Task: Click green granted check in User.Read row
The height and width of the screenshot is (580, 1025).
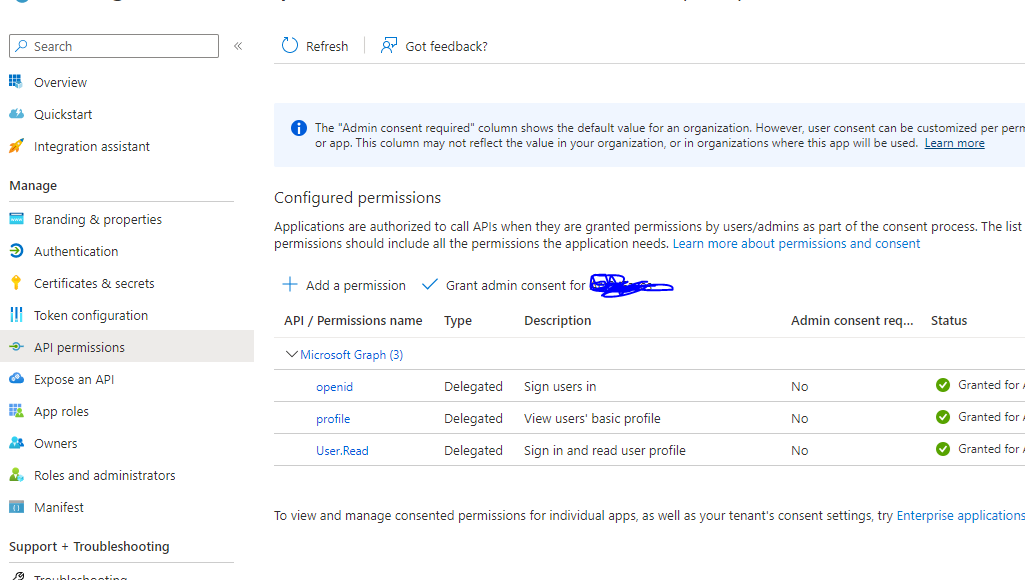Action: [943, 449]
